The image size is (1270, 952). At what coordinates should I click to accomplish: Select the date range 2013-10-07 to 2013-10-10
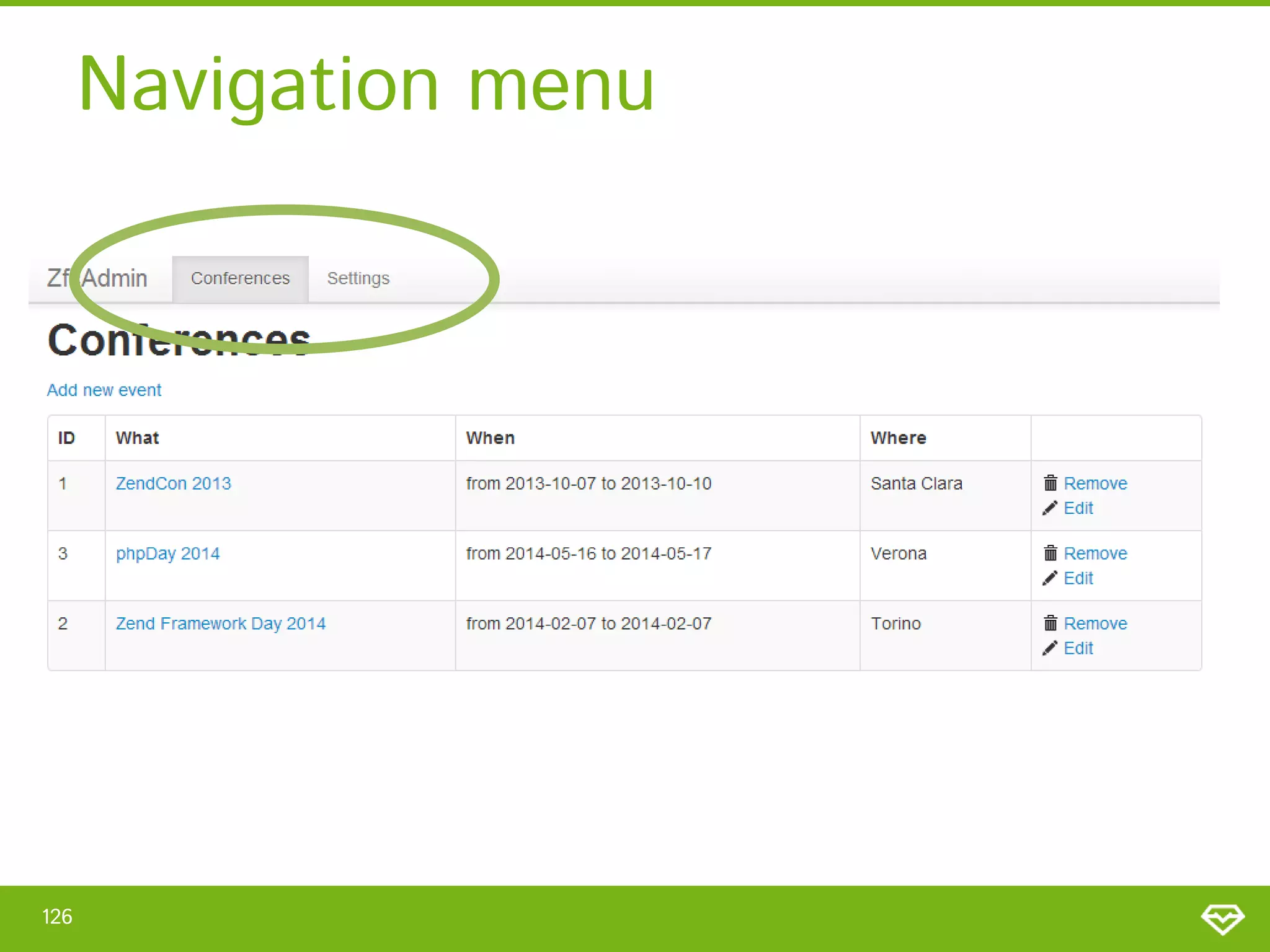[589, 483]
